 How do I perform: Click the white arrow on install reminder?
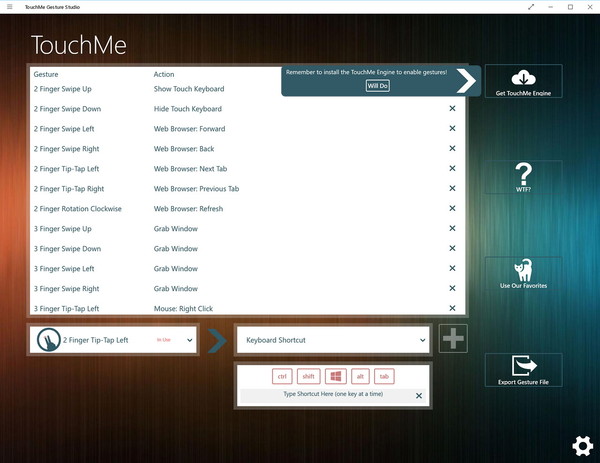tap(466, 81)
